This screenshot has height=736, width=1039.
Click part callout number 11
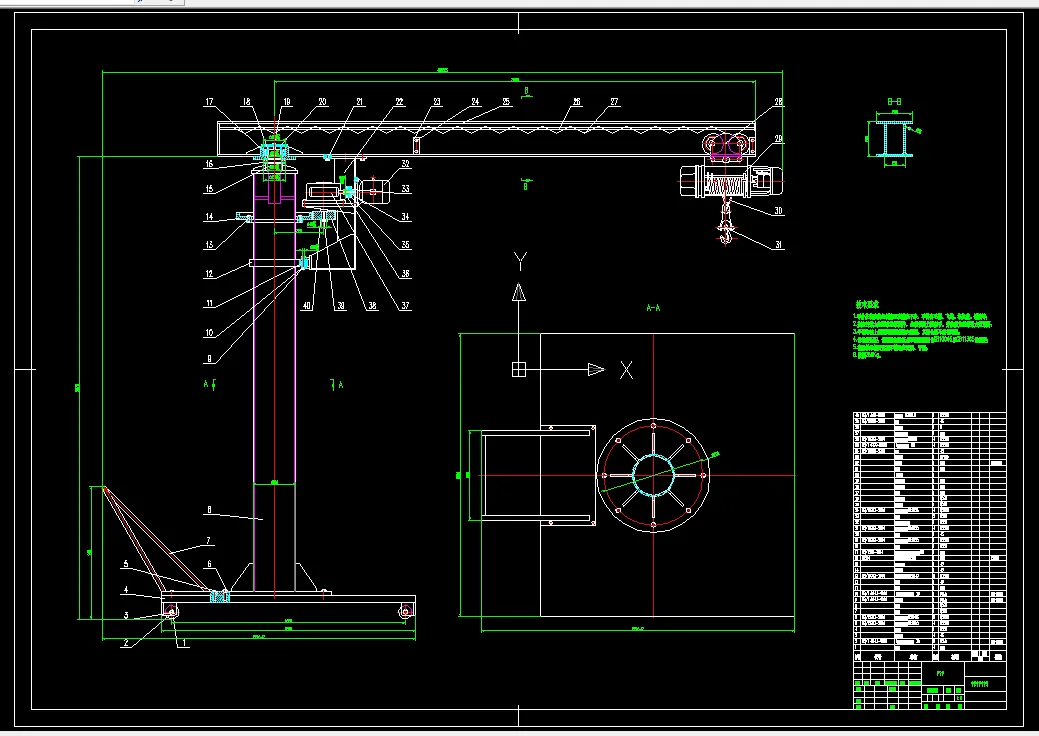[x=209, y=303]
